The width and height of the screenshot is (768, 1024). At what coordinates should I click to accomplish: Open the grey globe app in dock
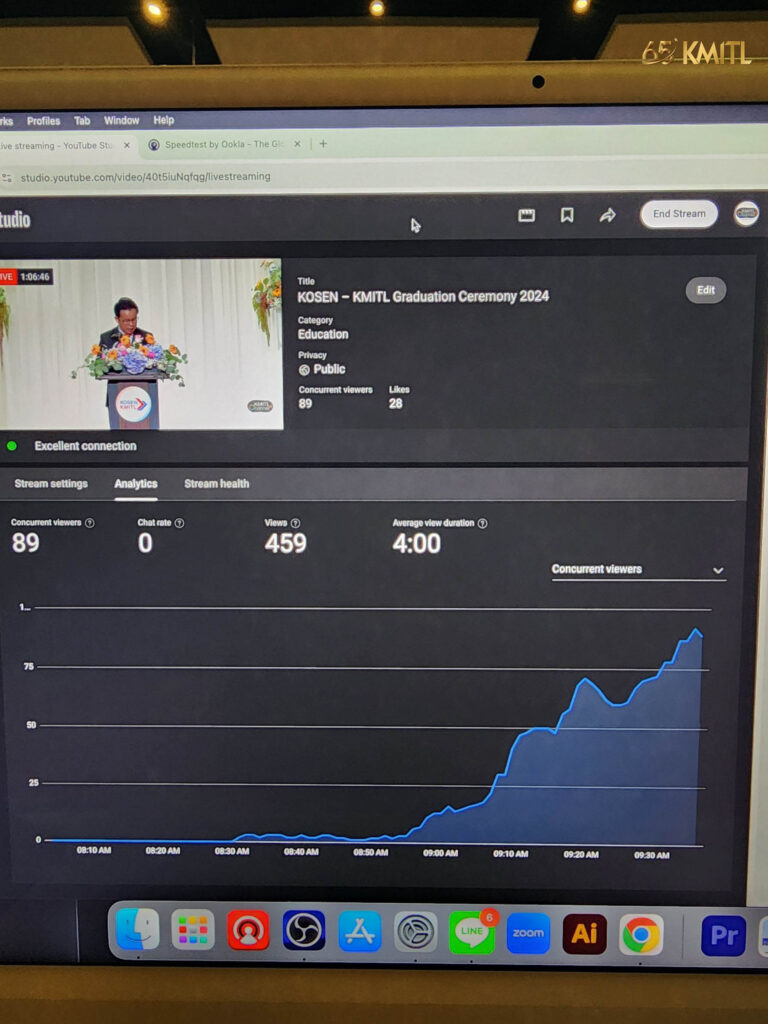coord(415,932)
